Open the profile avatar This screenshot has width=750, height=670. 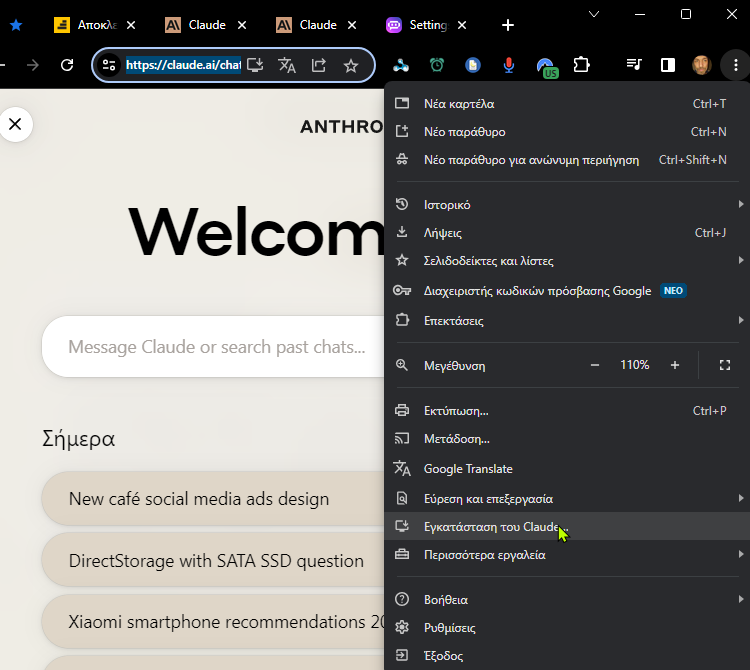click(702, 65)
